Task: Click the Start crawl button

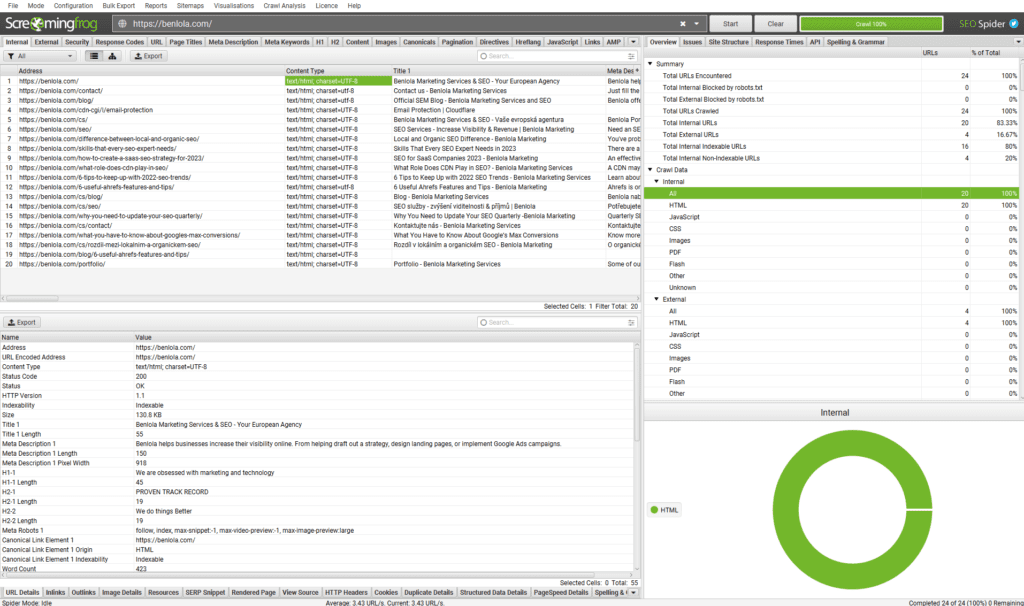Action: [730, 24]
